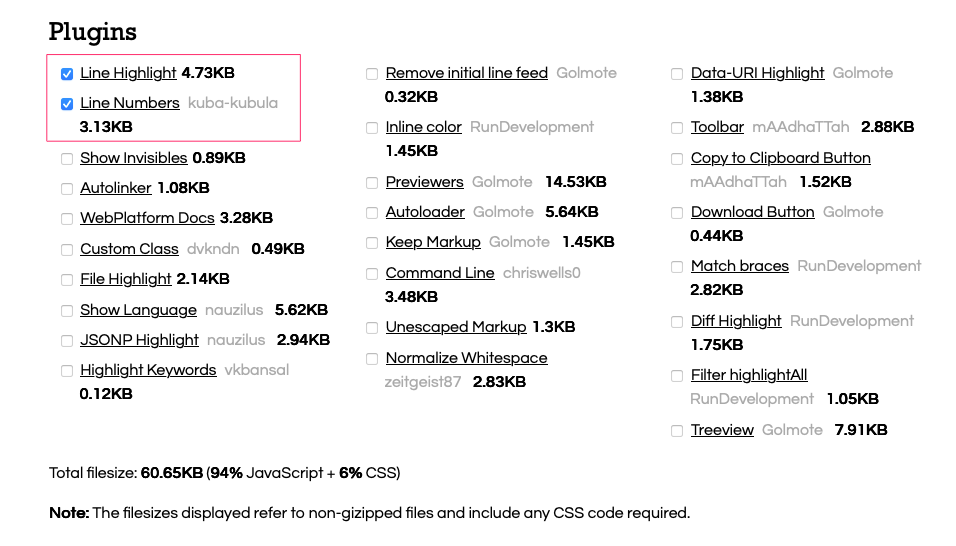Viewport: 956px width, 546px height.
Task: Check the Autoloader plugin checkbox
Action: click(372, 213)
